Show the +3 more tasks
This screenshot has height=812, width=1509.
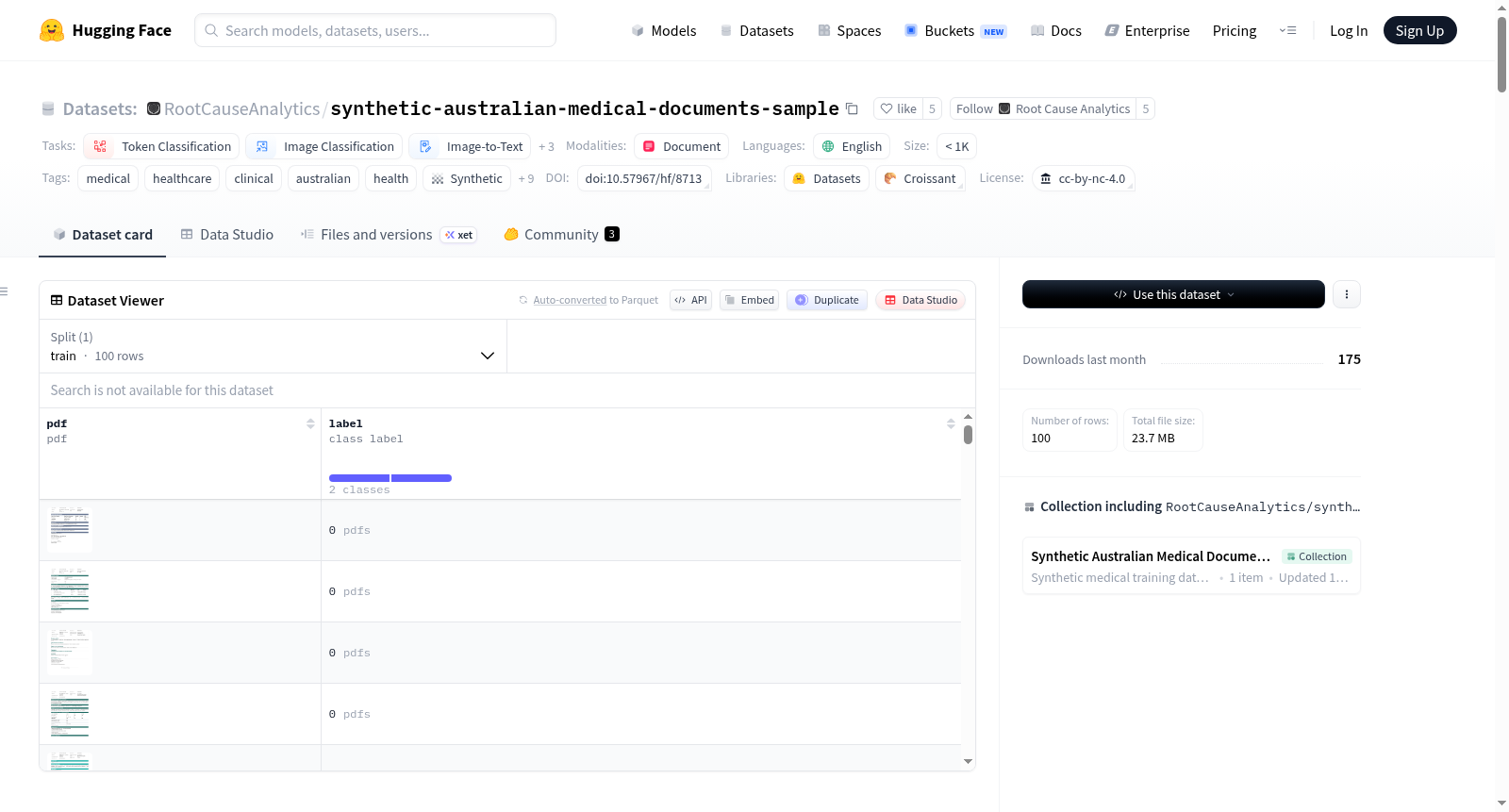coord(546,146)
